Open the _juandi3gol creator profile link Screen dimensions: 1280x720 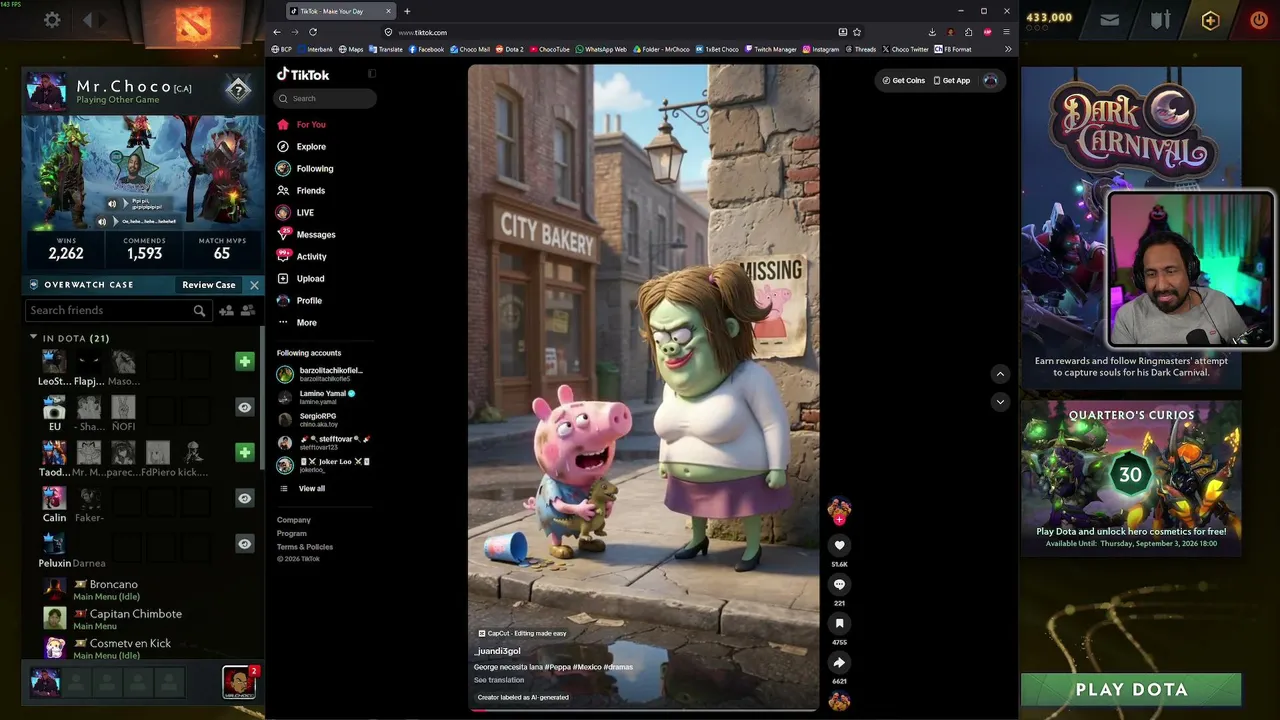pos(498,651)
